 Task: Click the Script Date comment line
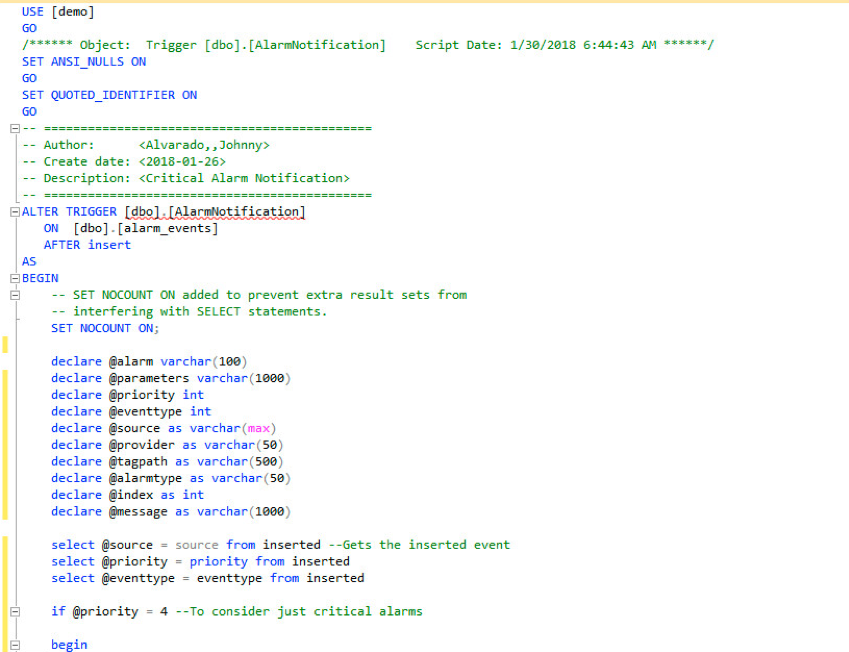368,45
